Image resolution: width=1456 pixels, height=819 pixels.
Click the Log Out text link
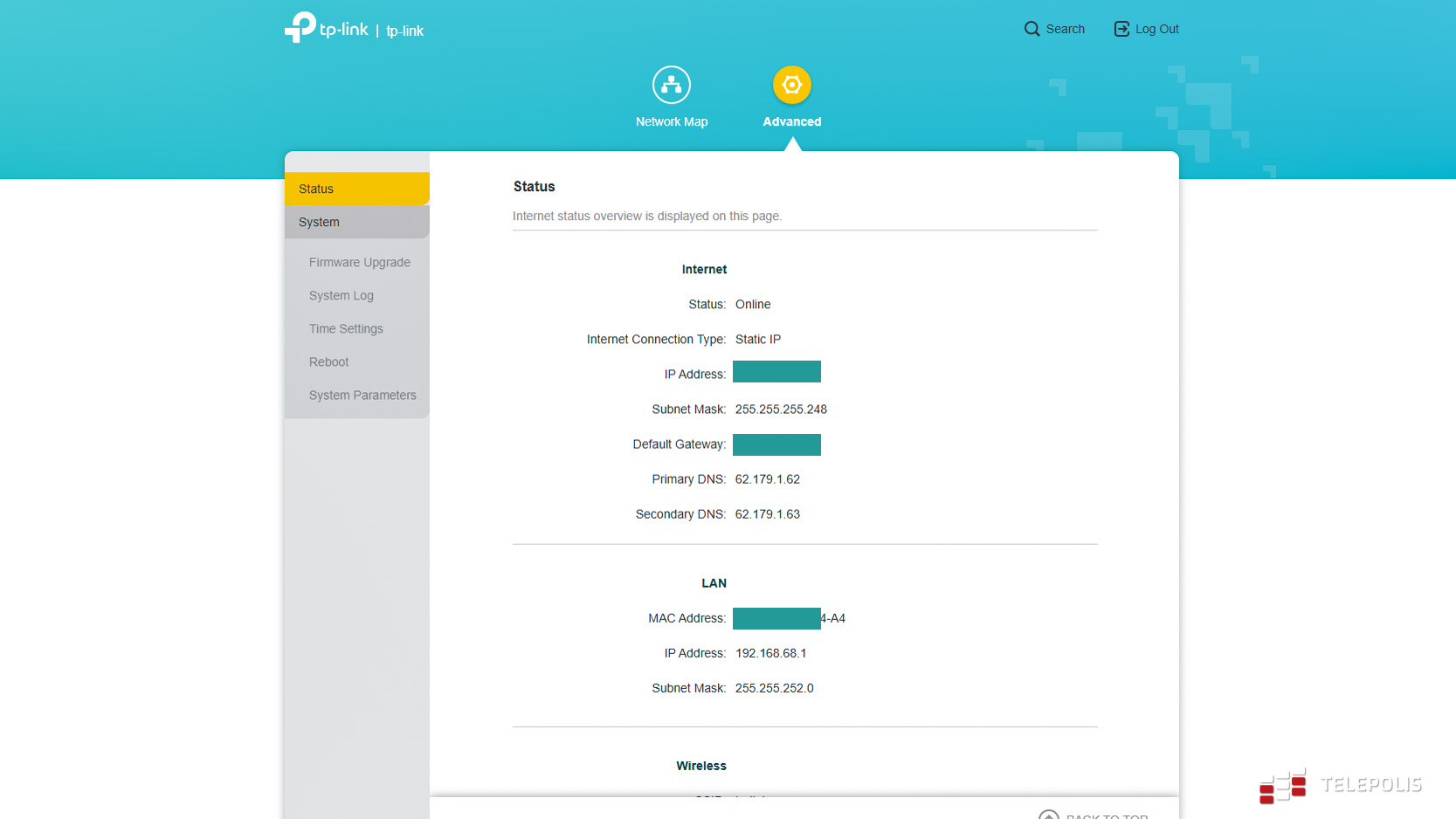pyautogui.click(x=1156, y=29)
